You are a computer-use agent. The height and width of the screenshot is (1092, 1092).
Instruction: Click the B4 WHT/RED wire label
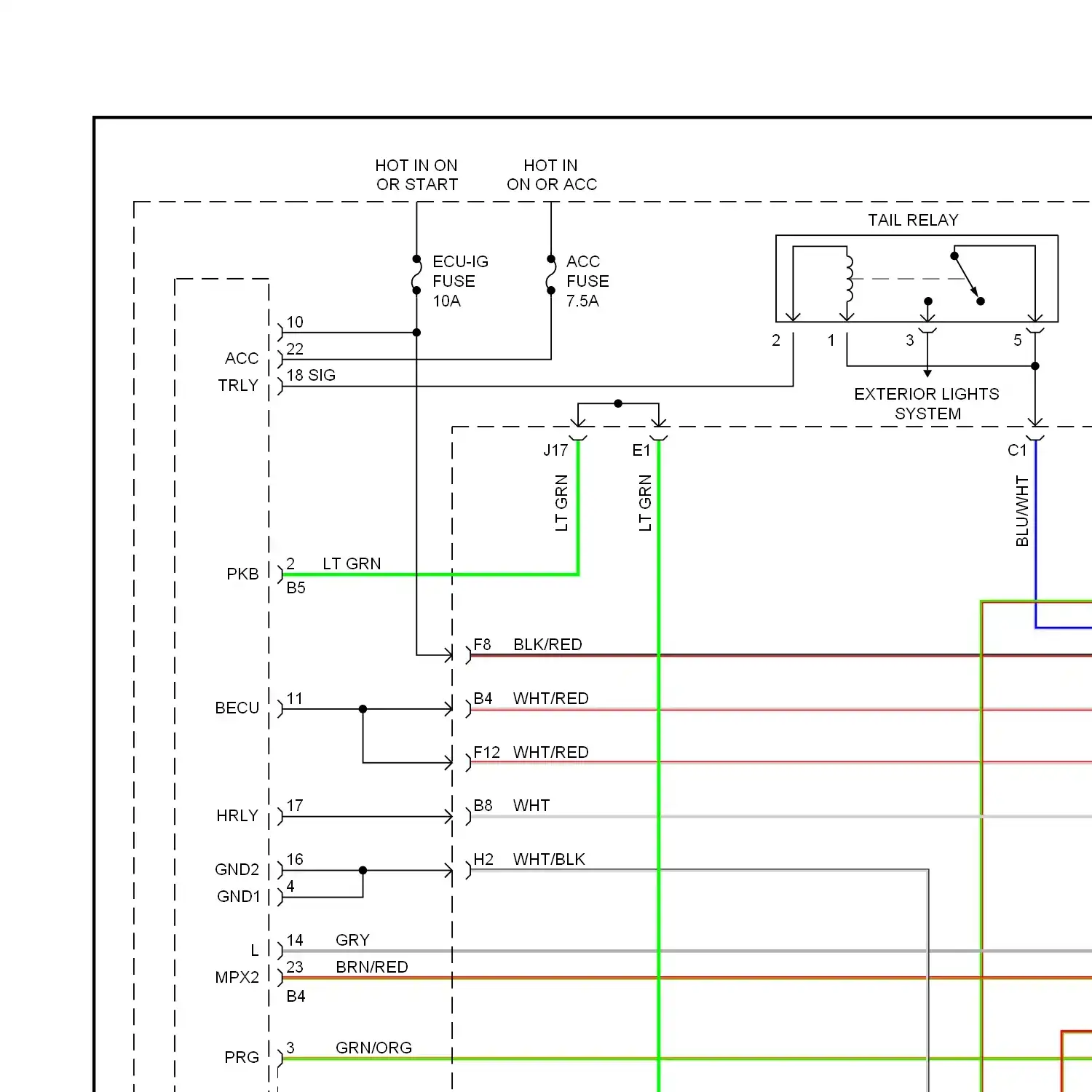(531, 699)
